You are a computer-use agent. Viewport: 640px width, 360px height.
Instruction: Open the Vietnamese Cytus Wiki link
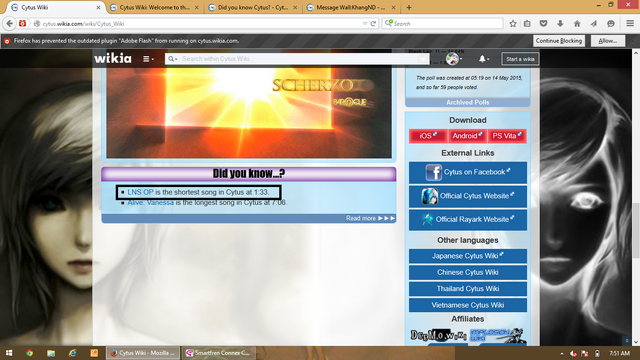[468, 305]
